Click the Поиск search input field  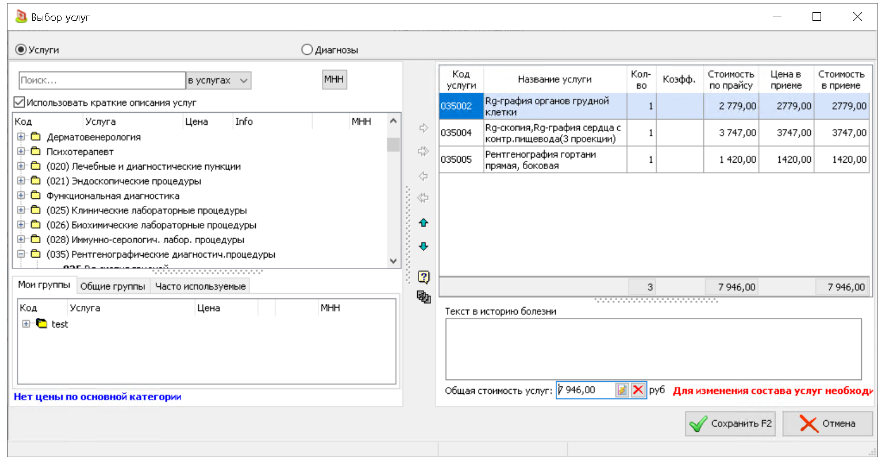pos(100,80)
